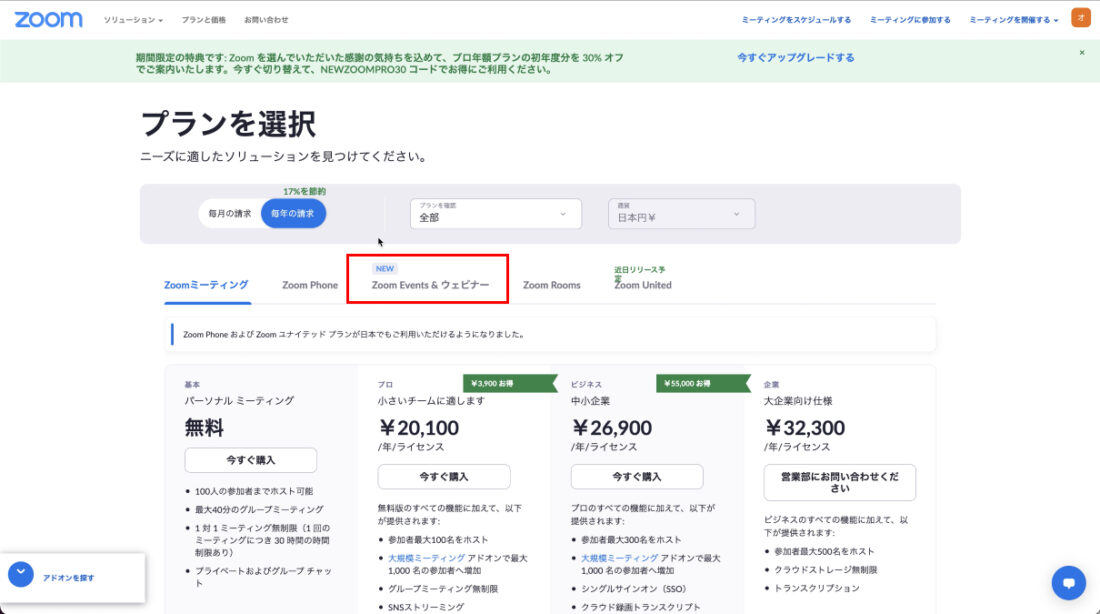Click the ¥26,900 price text
Image resolution: width=1100 pixels, height=614 pixels.
pos(612,428)
